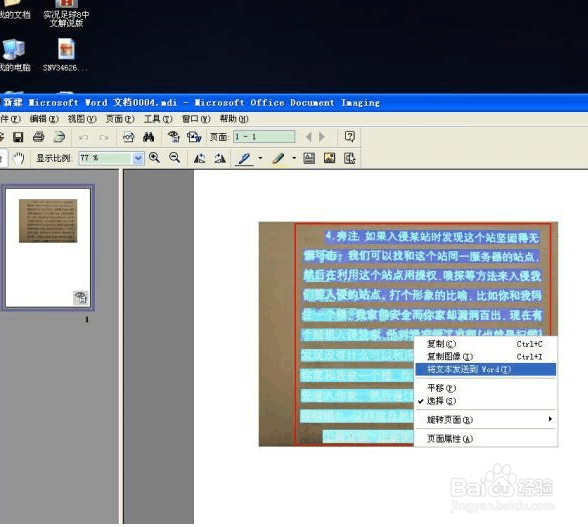Select the page 1 thumbnail

[48, 248]
